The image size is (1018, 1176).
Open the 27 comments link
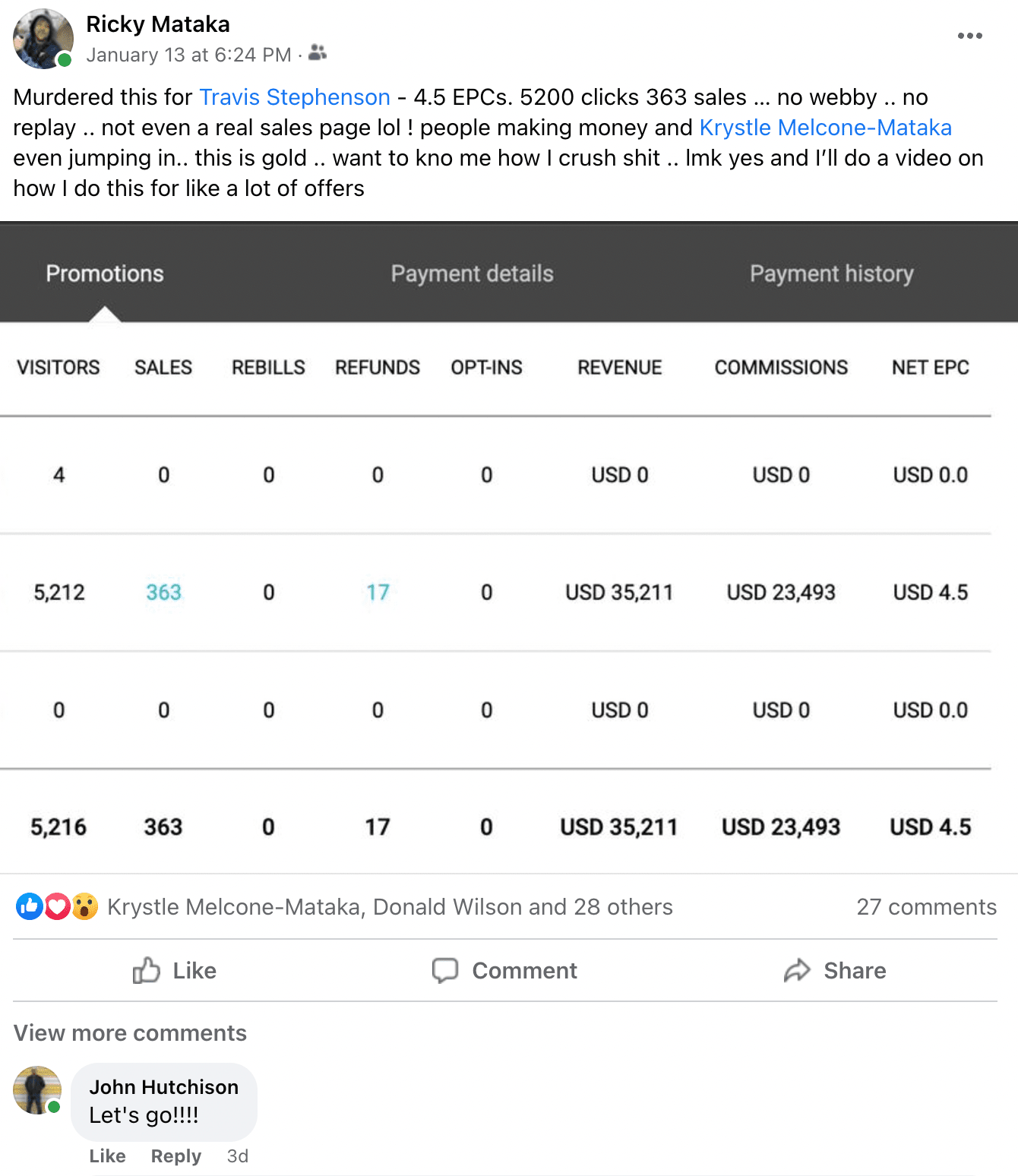pyautogui.click(x=926, y=907)
